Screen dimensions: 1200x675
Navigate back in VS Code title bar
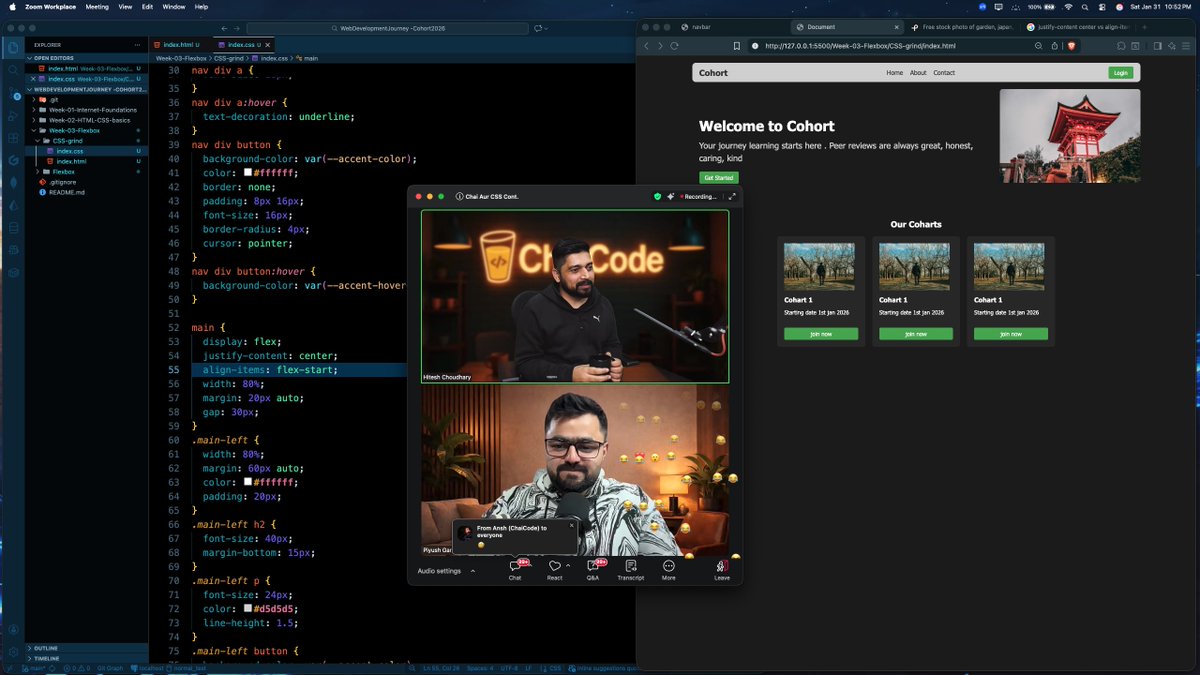[224, 28]
